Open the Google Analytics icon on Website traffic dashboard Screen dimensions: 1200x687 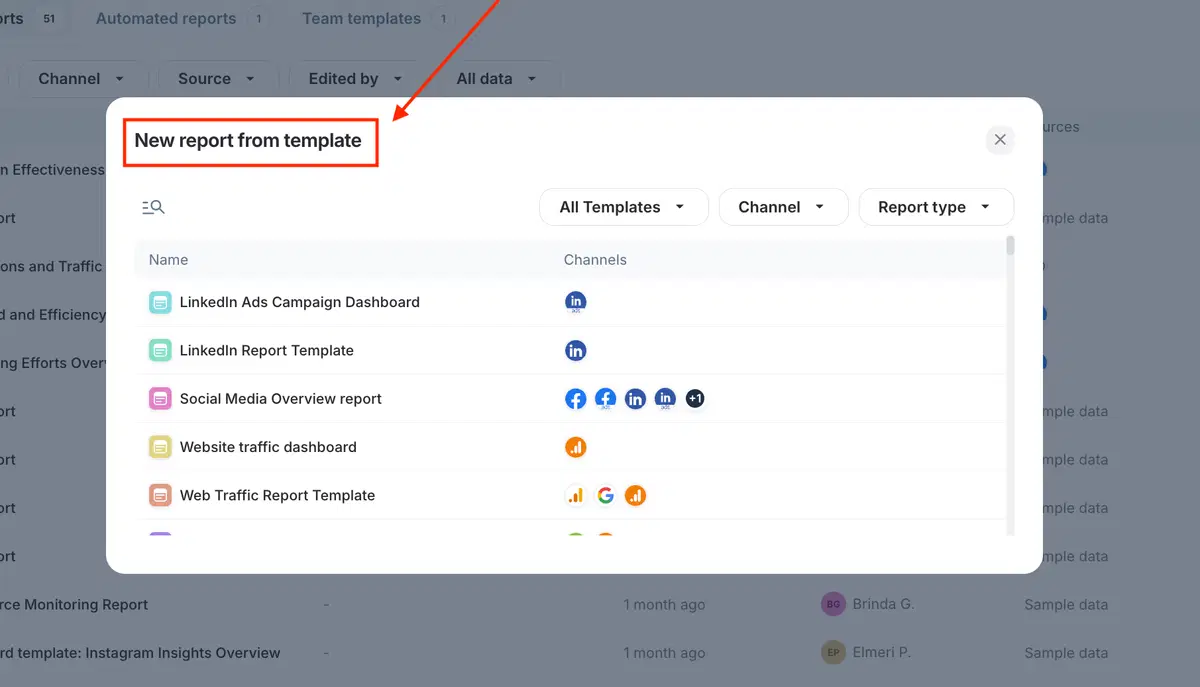pos(575,446)
